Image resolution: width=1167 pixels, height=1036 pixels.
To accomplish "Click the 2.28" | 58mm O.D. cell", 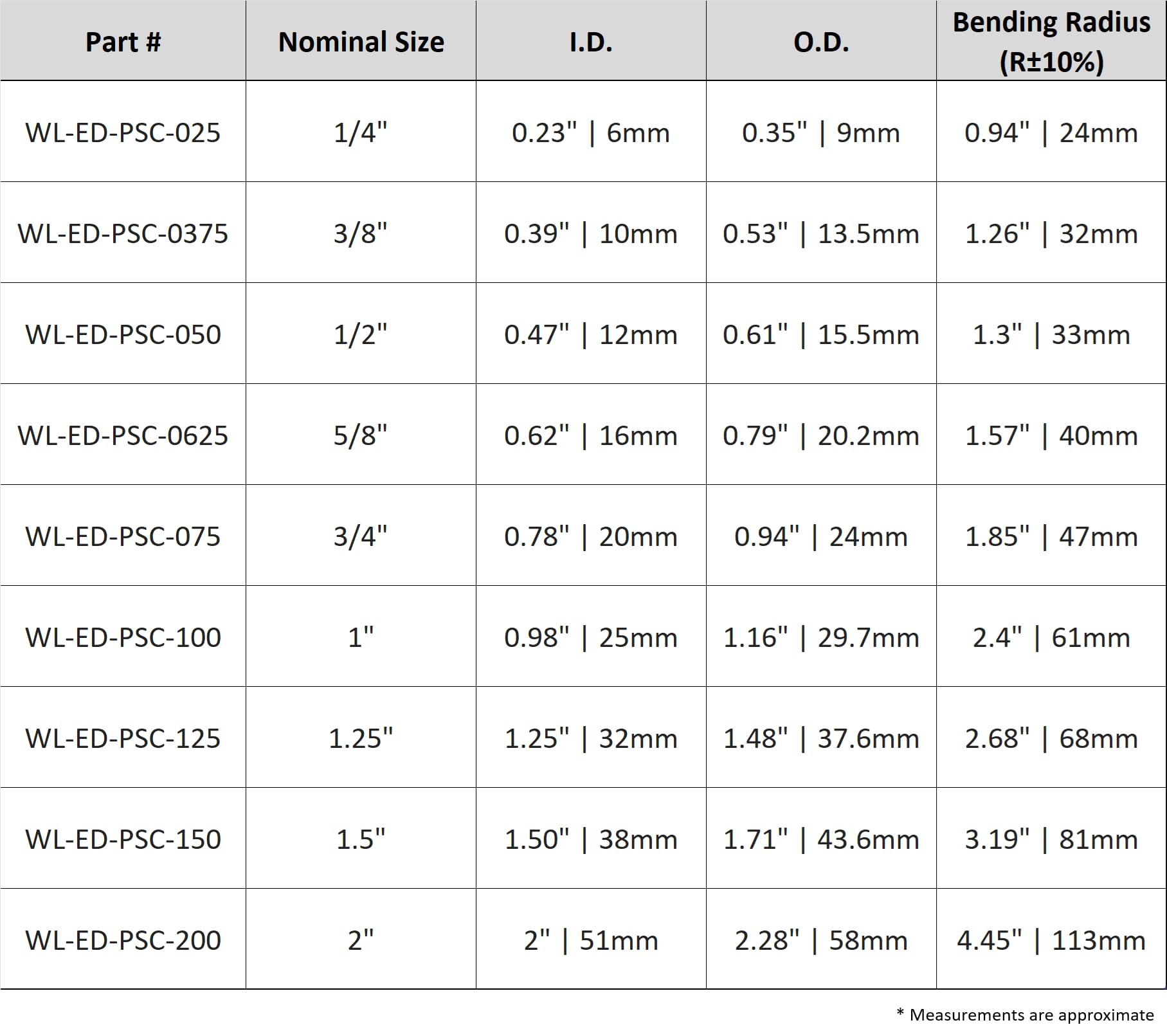I will coord(821,940).
